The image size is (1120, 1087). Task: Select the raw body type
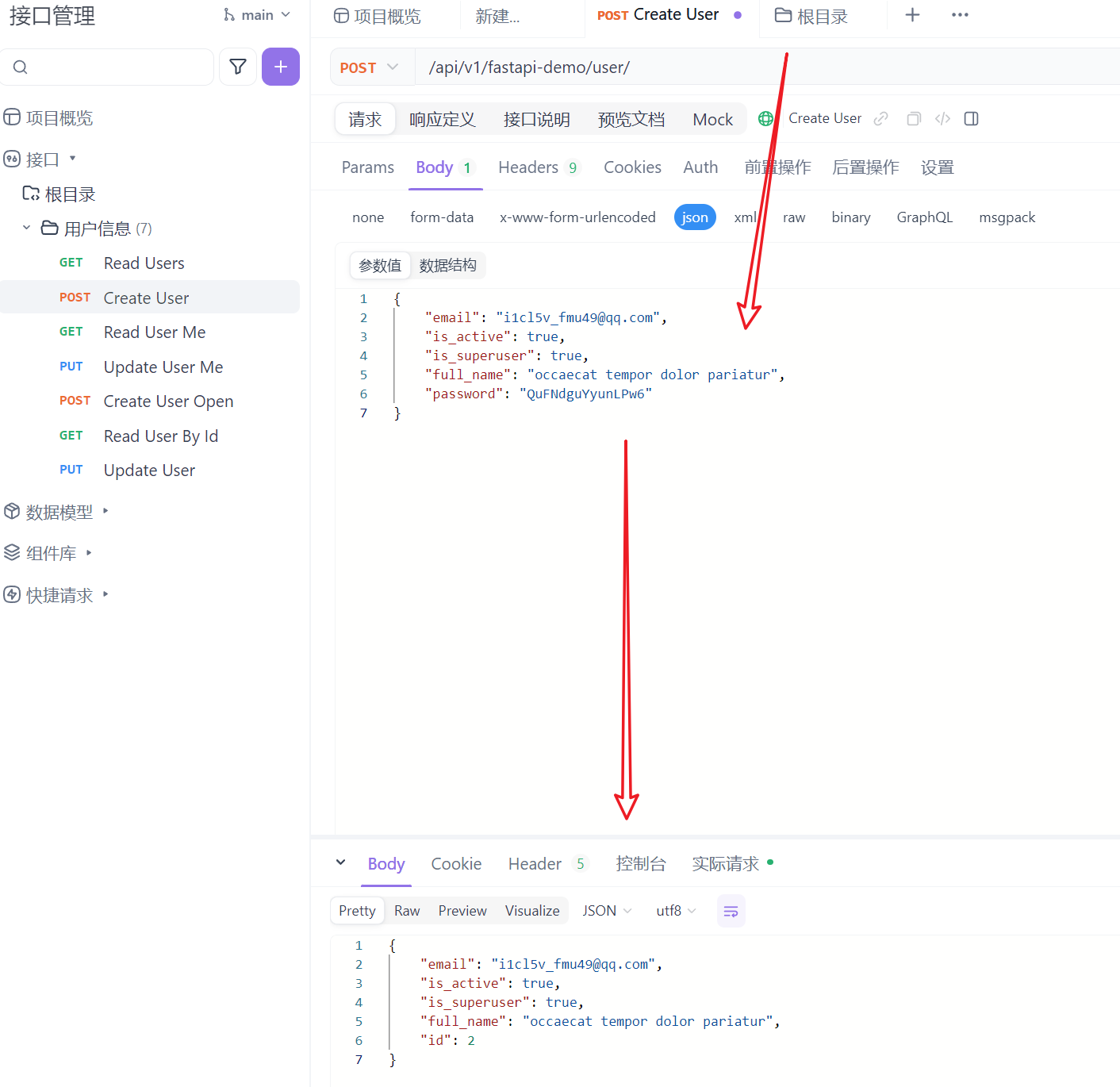794,217
